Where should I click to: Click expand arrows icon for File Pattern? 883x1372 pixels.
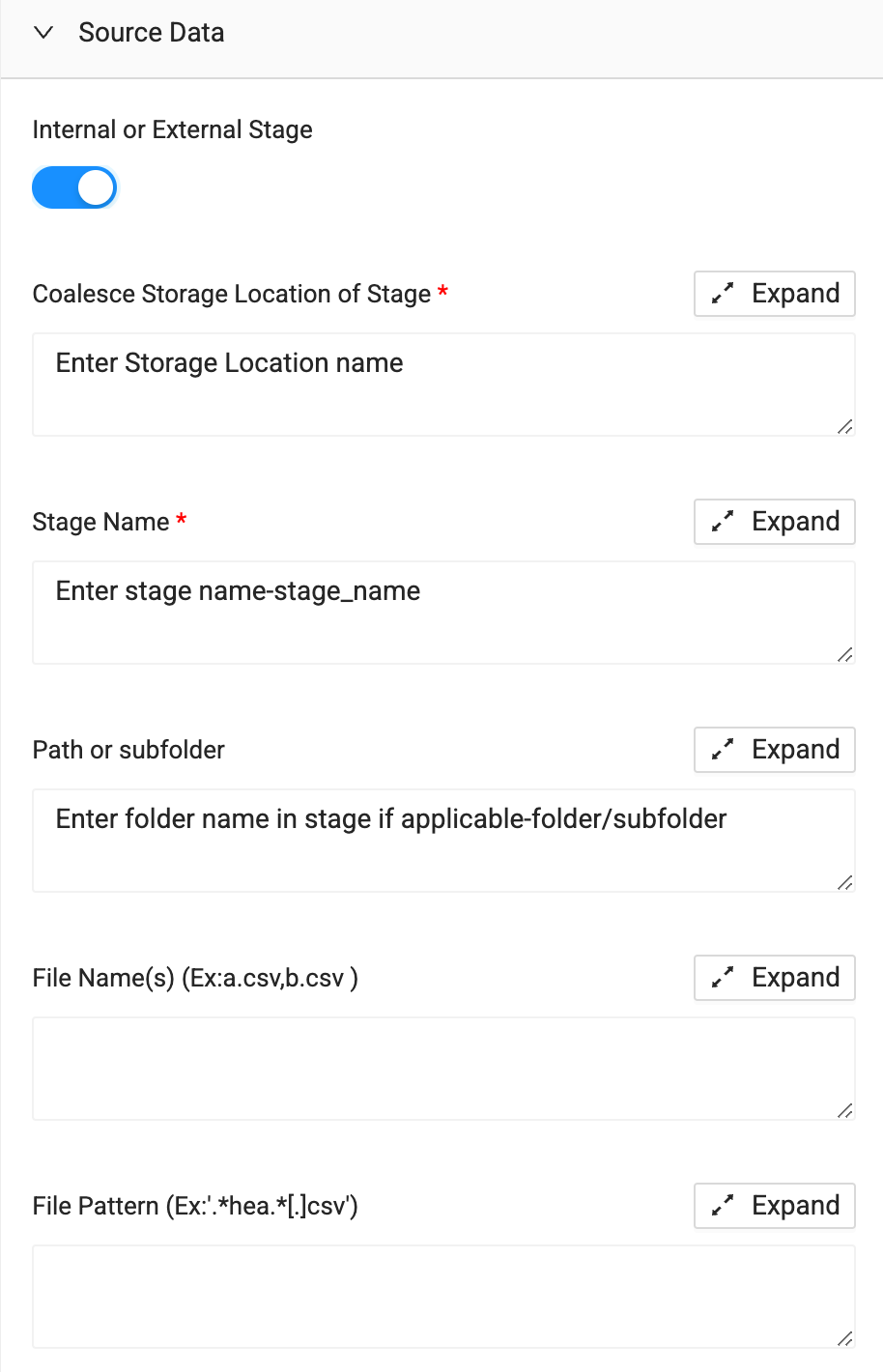pyautogui.click(x=723, y=1206)
